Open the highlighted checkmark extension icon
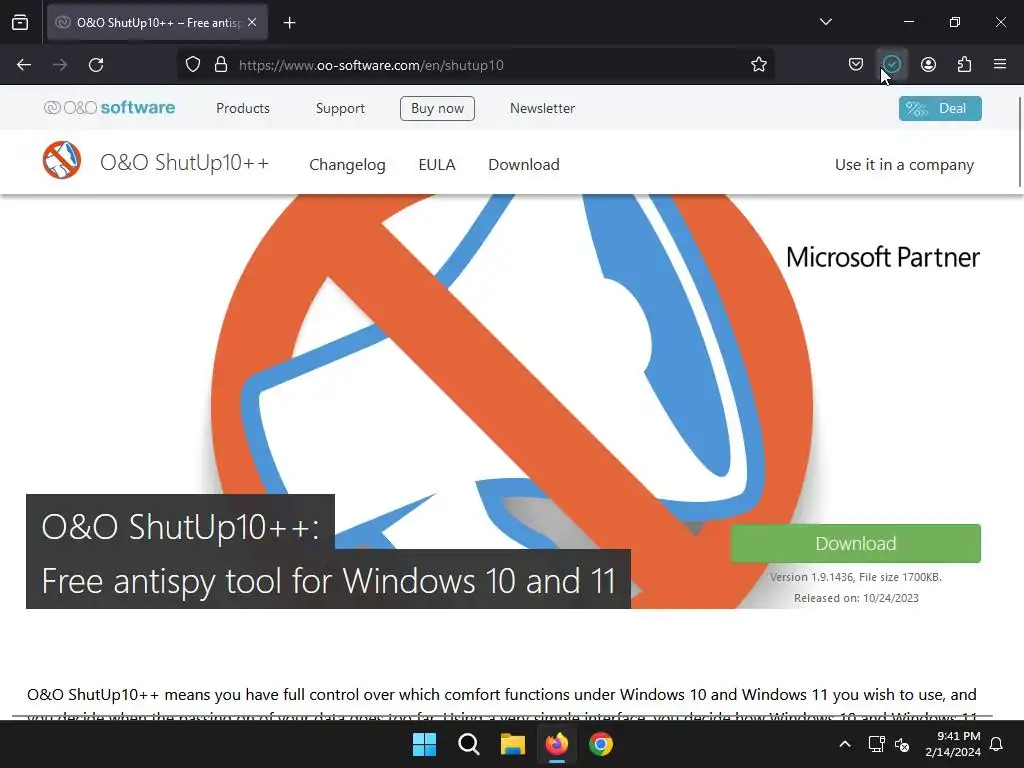Screen dimensions: 1024x768 (891, 65)
